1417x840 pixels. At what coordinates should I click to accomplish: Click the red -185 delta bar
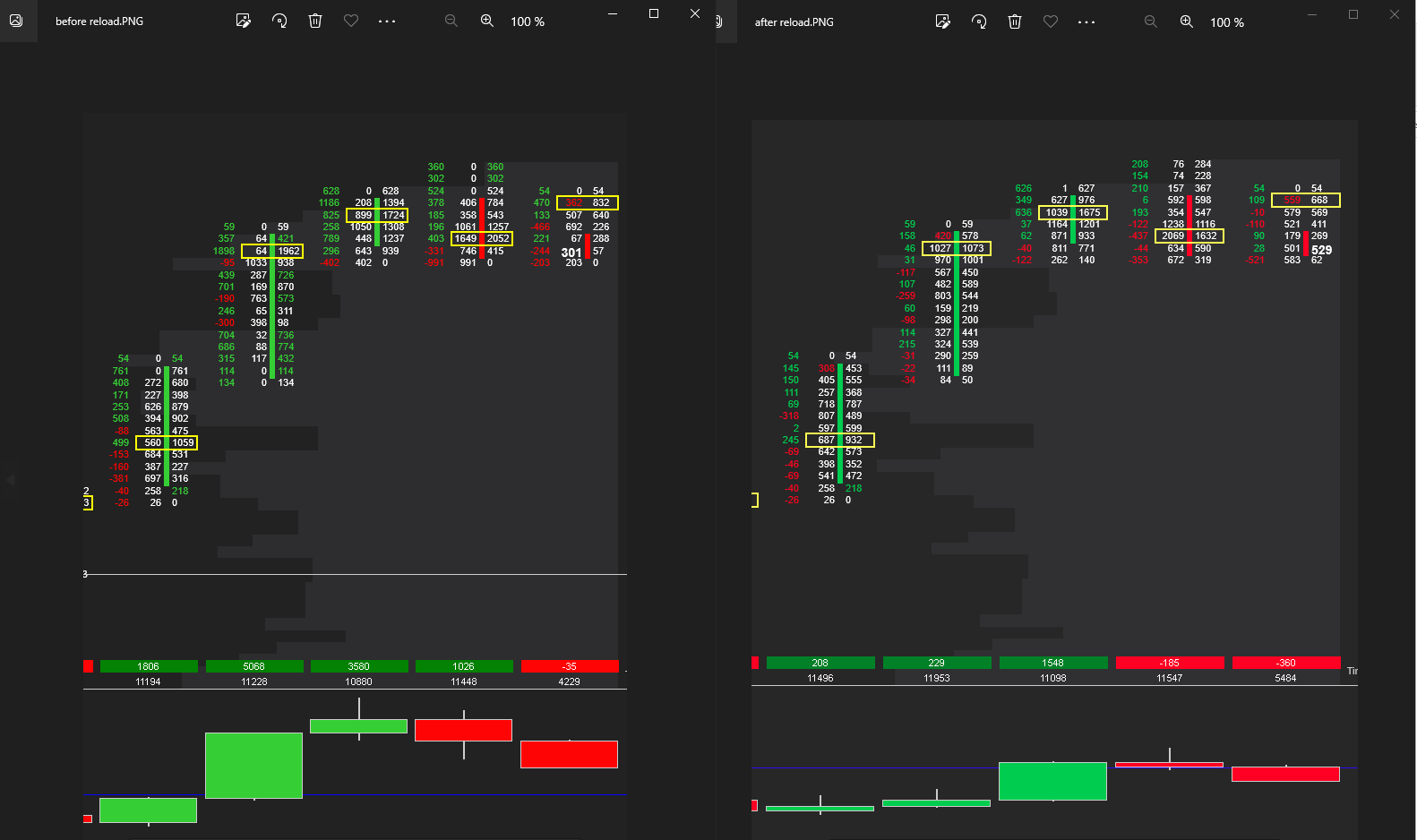pyautogui.click(x=1170, y=663)
